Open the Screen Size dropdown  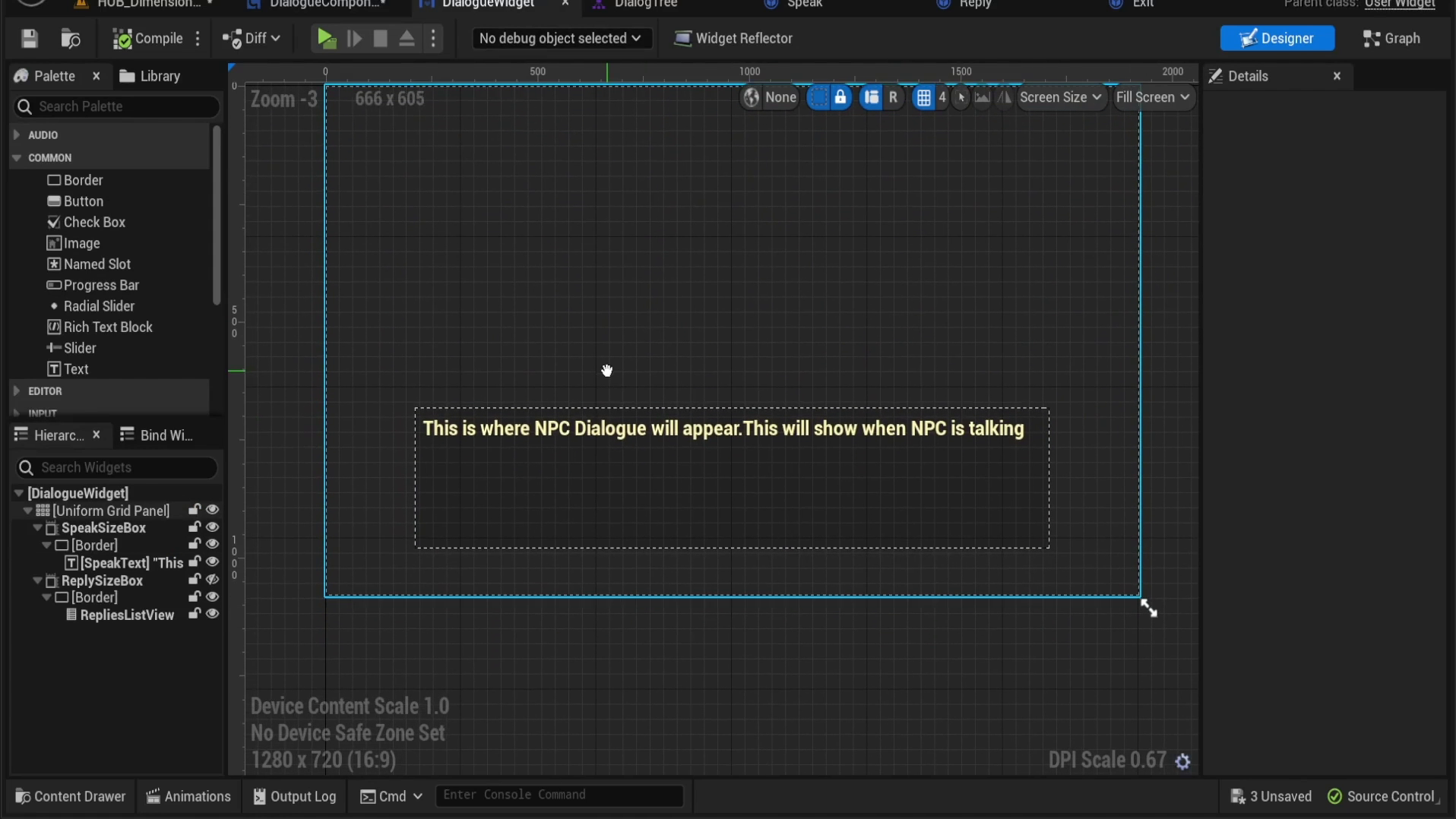(1060, 97)
